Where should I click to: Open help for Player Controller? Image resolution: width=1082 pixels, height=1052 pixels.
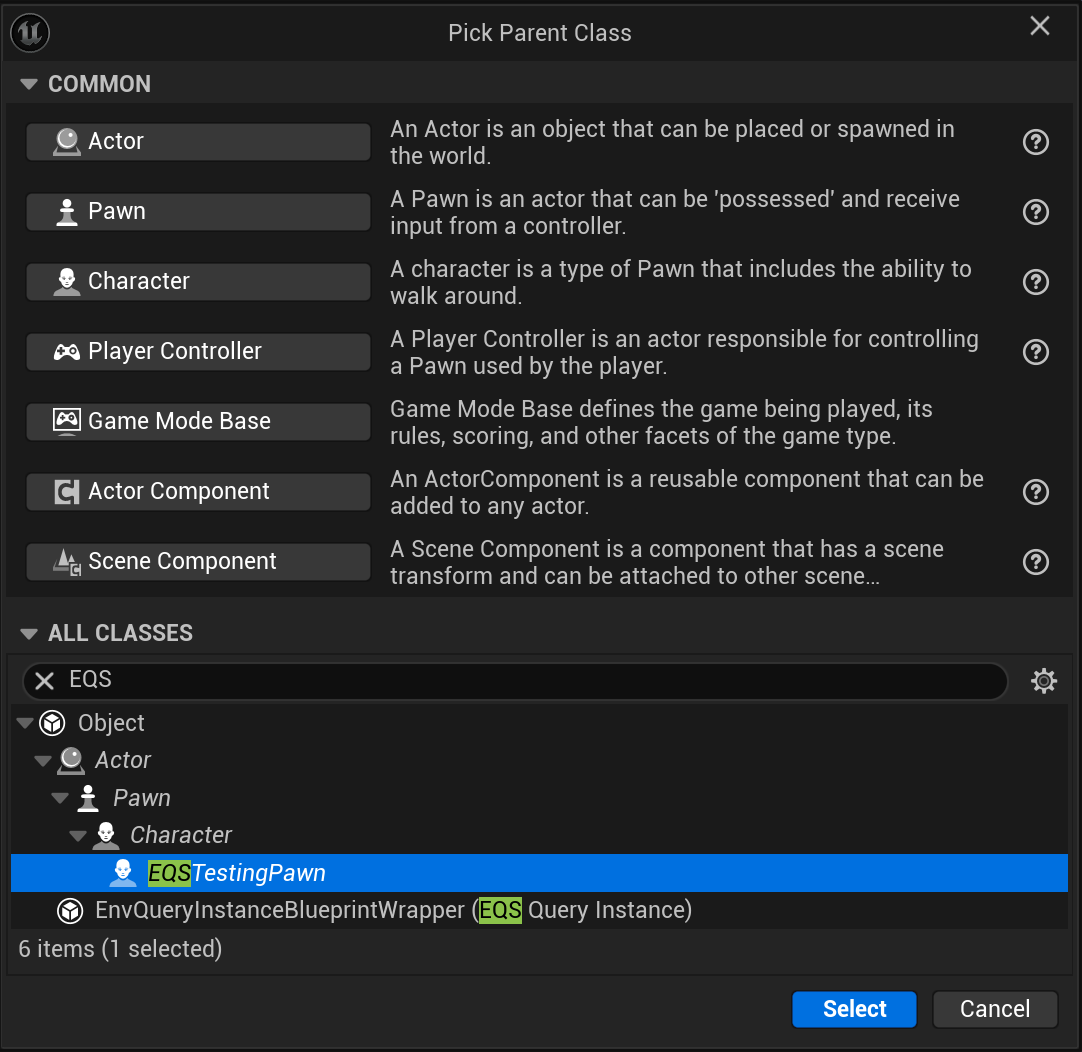(1036, 352)
